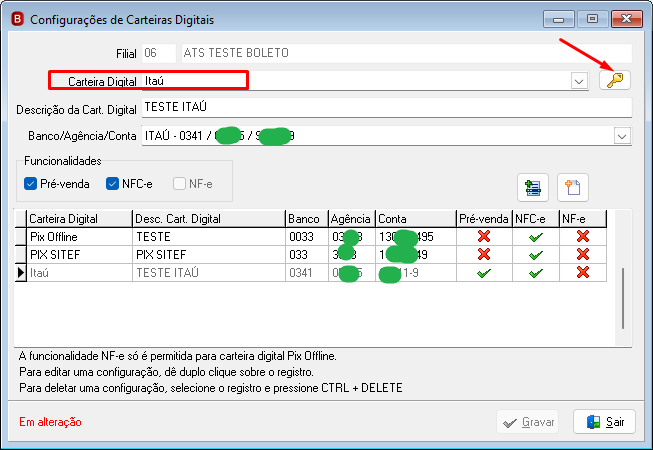
Task: Click the disabled NF-e checkbox
Action: pos(179,184)
